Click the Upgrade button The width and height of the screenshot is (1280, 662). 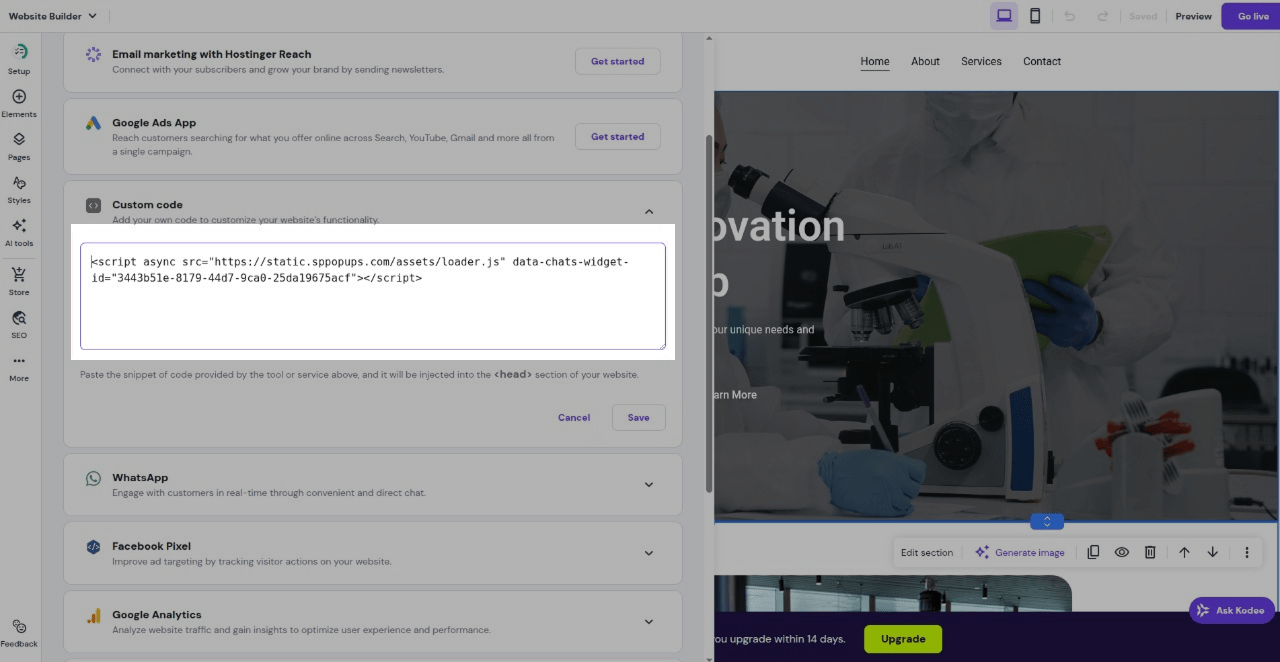tap(903, 639)
